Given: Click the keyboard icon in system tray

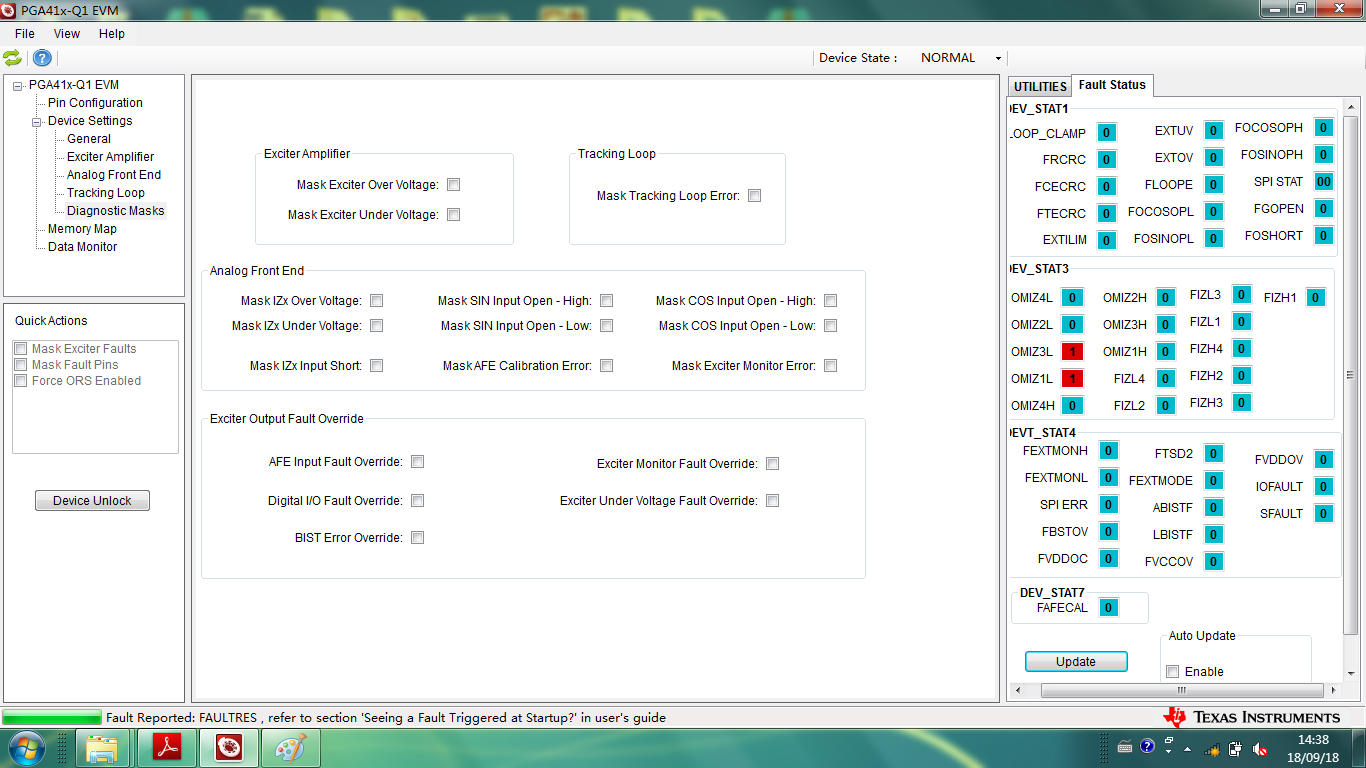Looking at the screenshot, I should (x=1125, y=747).
